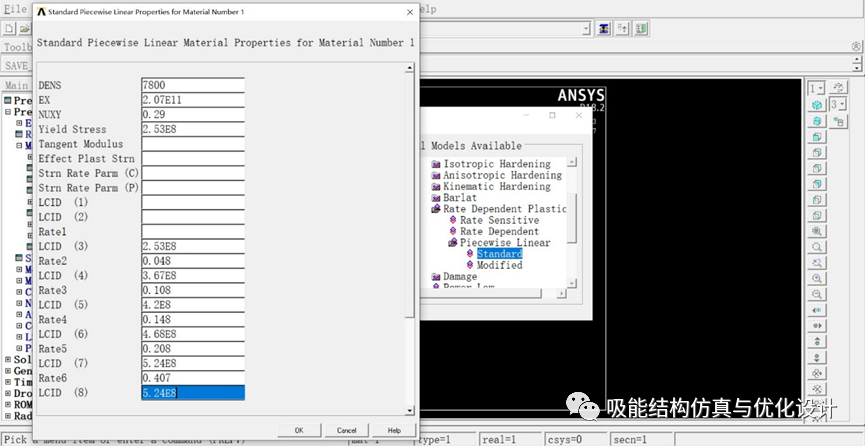865x446 pixels.
Task: Click the dialog scrollbar down arrow
Action: 409,411
